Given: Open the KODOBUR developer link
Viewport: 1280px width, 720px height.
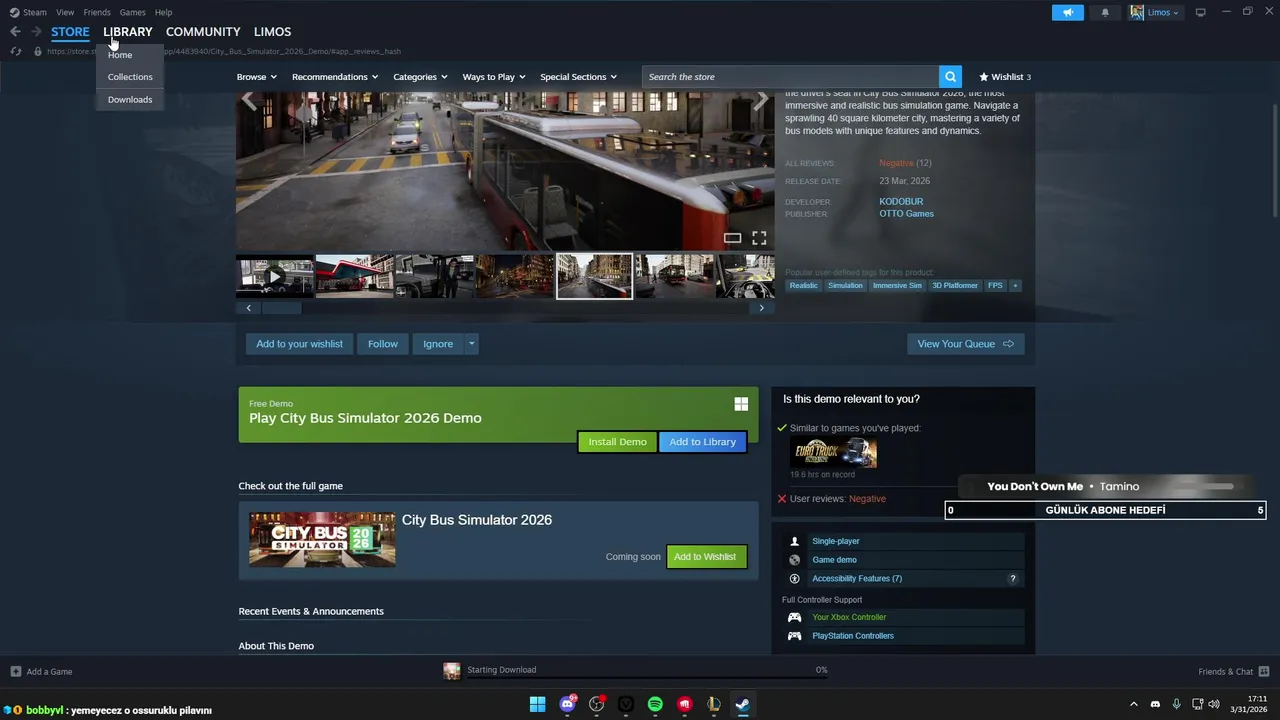Looking at the screenshot, I should 901,202.
